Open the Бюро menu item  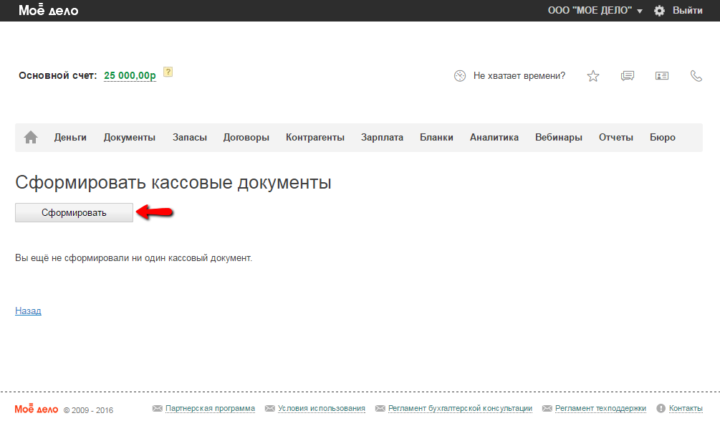(662, 137)
